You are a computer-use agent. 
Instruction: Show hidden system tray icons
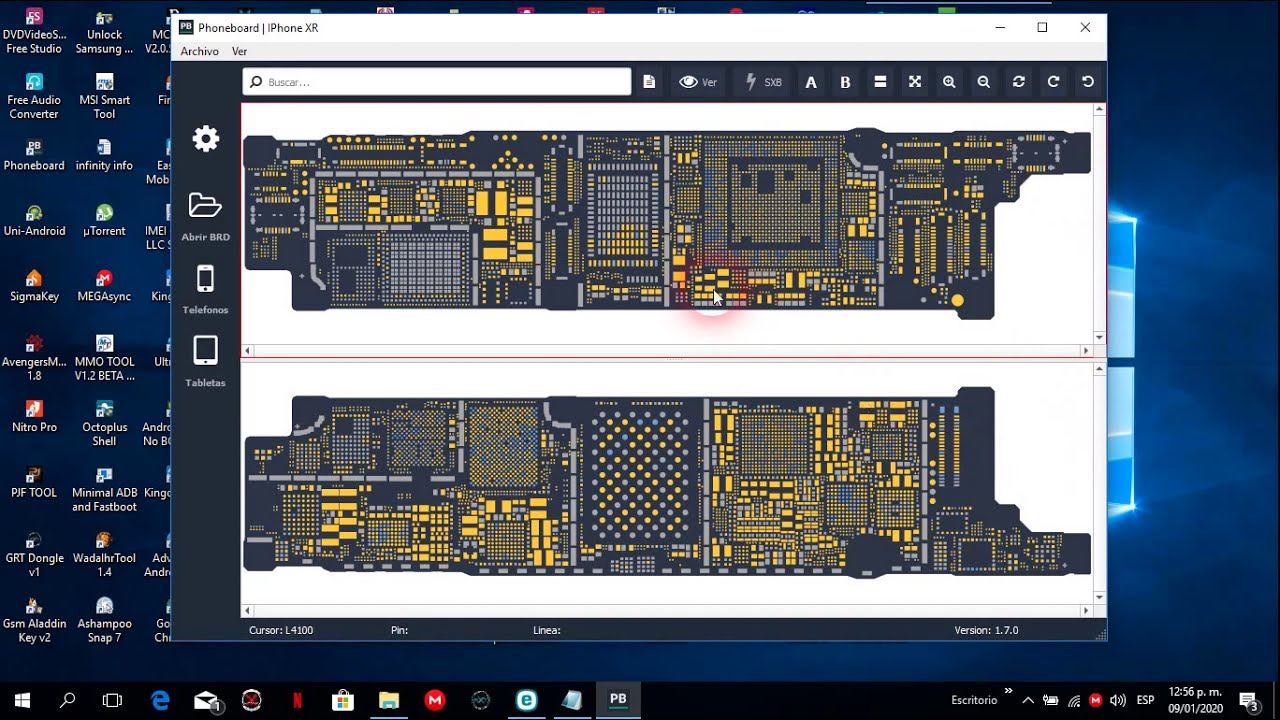pos(1028,700)
